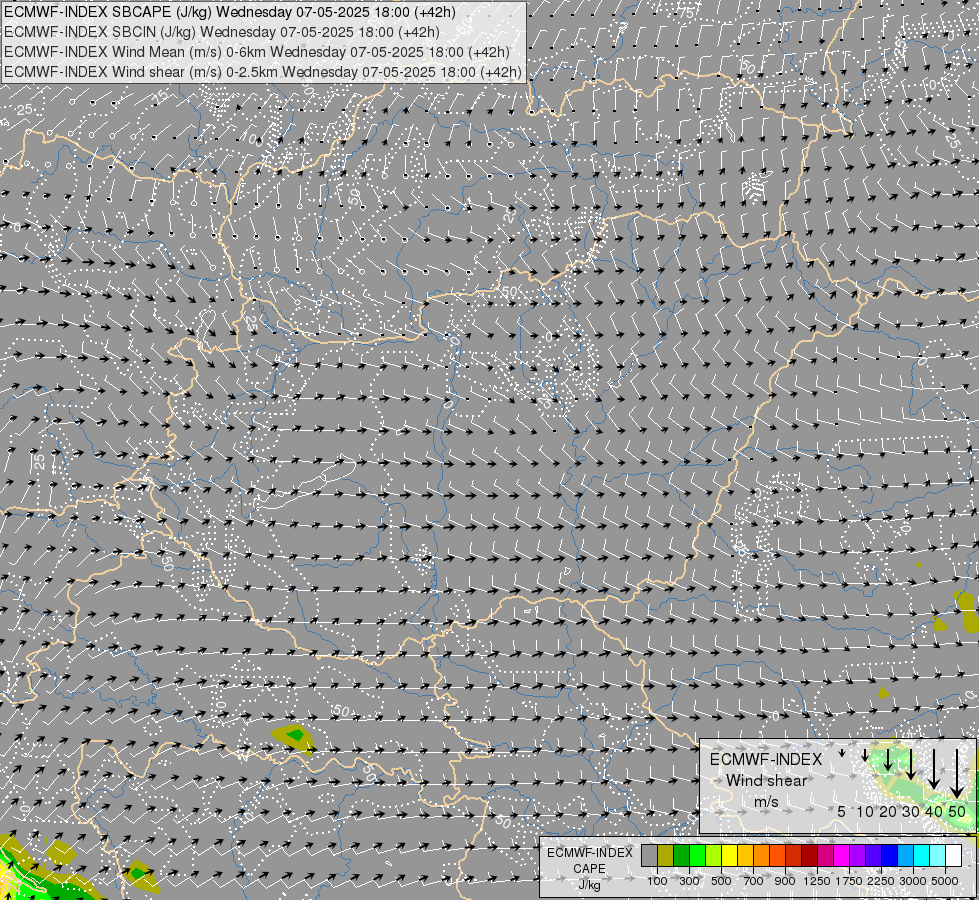The width and height of the screenshot is (979, 900).
Task: Choose the pure yellow CAPE swatch after 500
Action: coord(730,855)
